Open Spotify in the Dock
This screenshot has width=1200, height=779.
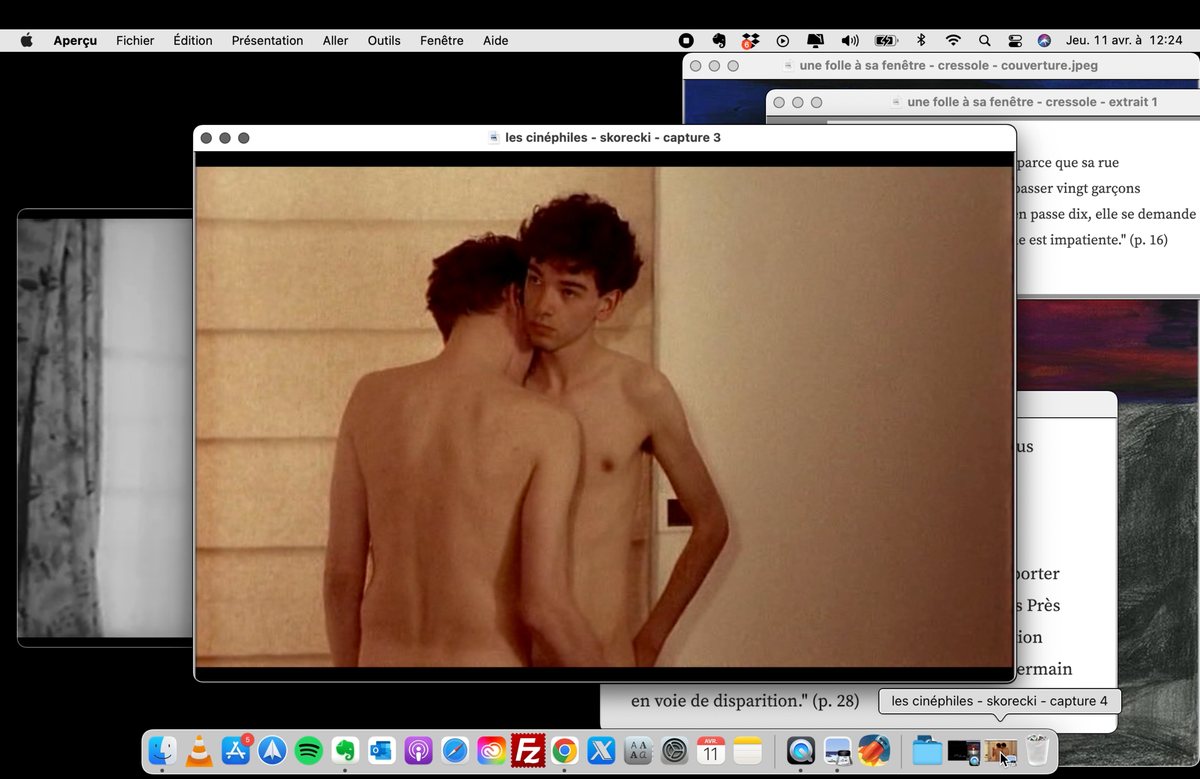coord(309,750)
